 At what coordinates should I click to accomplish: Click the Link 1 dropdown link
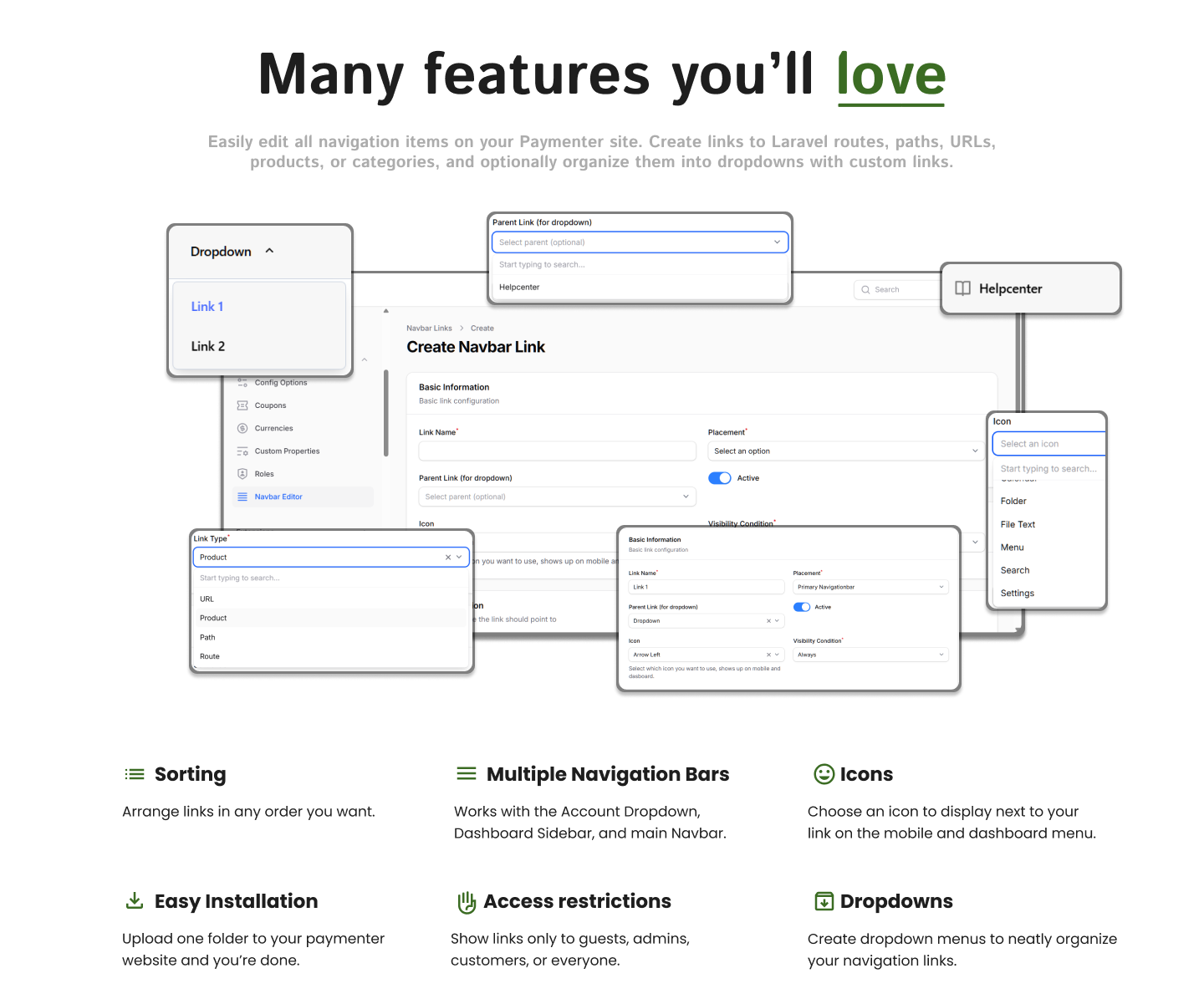[207, 307]
